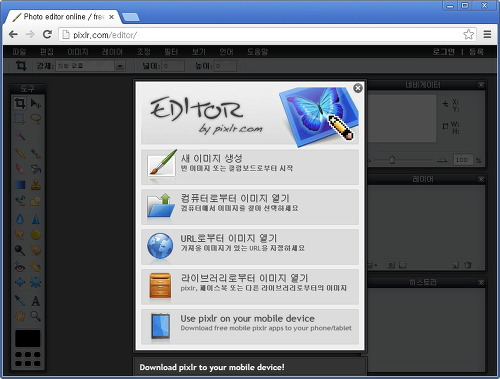Viewport: 500px width, 379px height.
Task: Pick the rectangular Marquee tool
Action: point(20,119)
